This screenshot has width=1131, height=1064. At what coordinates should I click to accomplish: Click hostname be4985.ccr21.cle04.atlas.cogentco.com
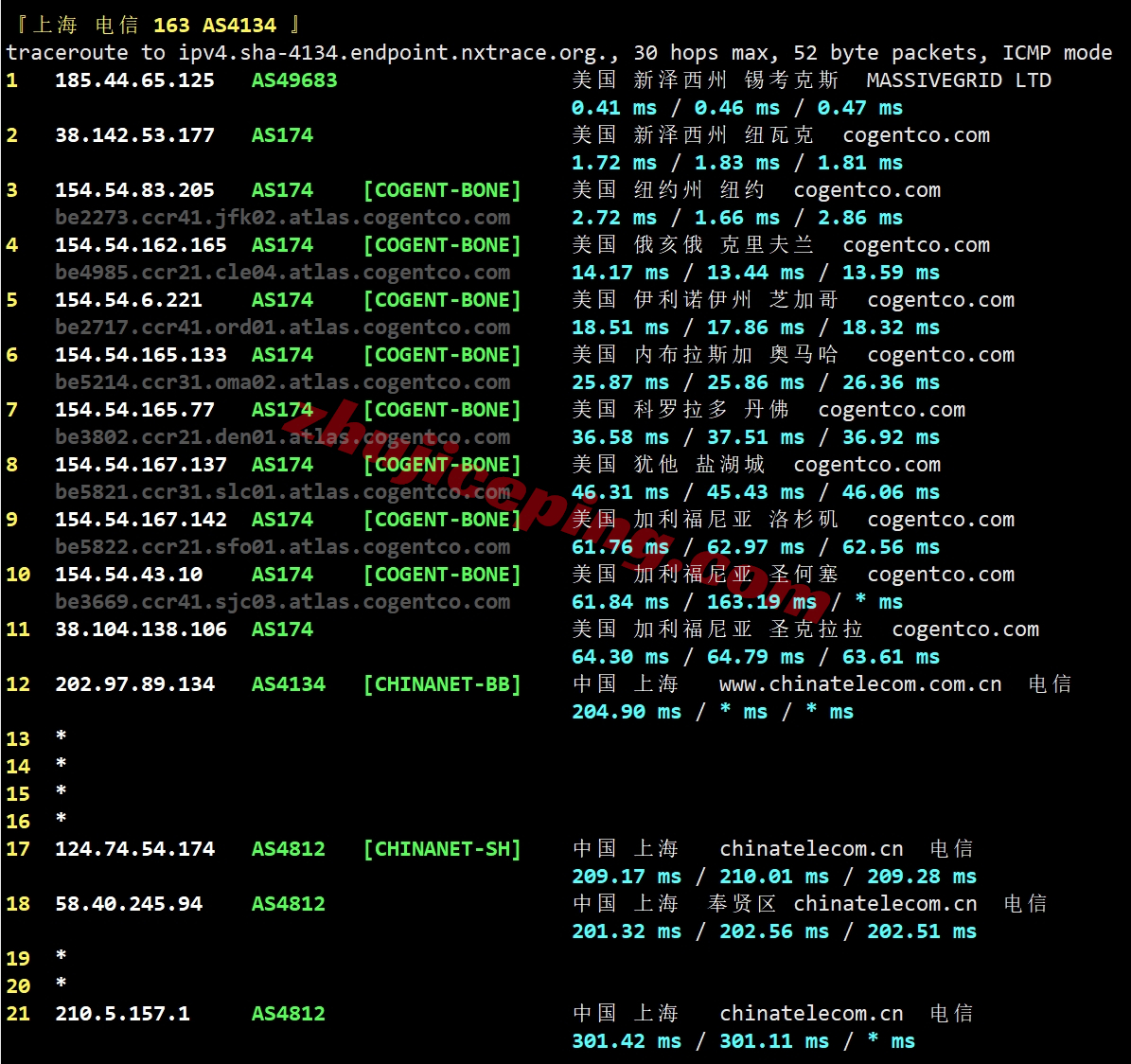pos(283,272)
